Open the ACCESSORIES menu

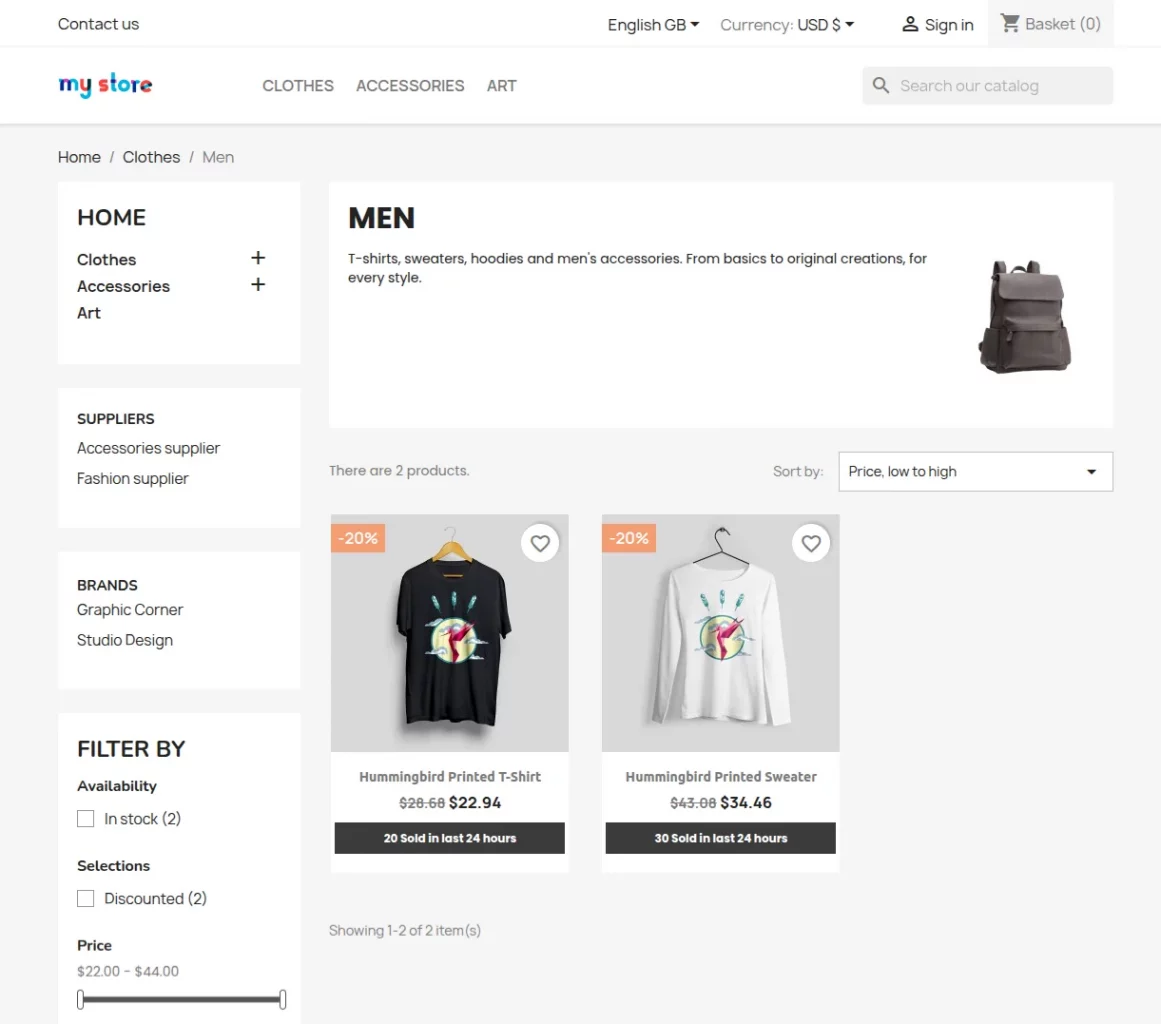pos(410,86)
